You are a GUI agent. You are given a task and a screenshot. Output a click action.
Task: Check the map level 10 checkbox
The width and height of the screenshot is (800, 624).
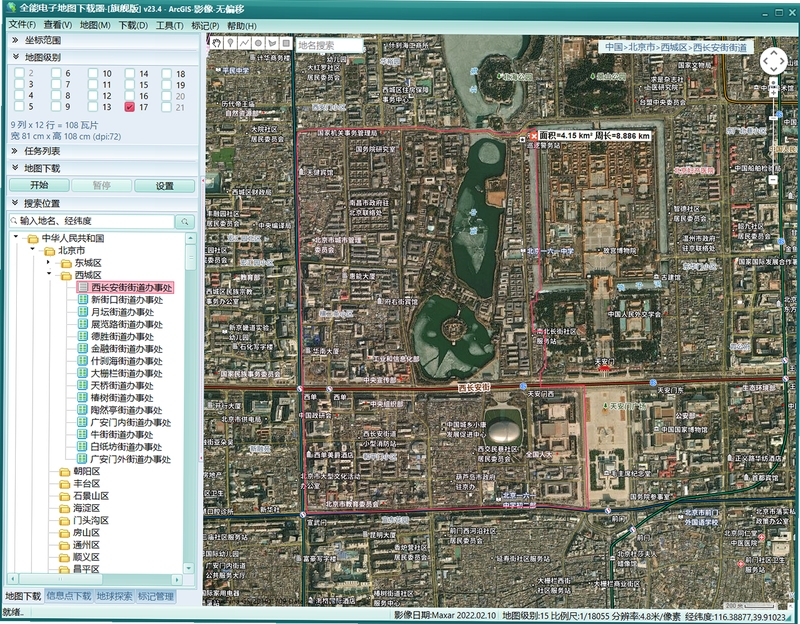(x=93, y=73)
